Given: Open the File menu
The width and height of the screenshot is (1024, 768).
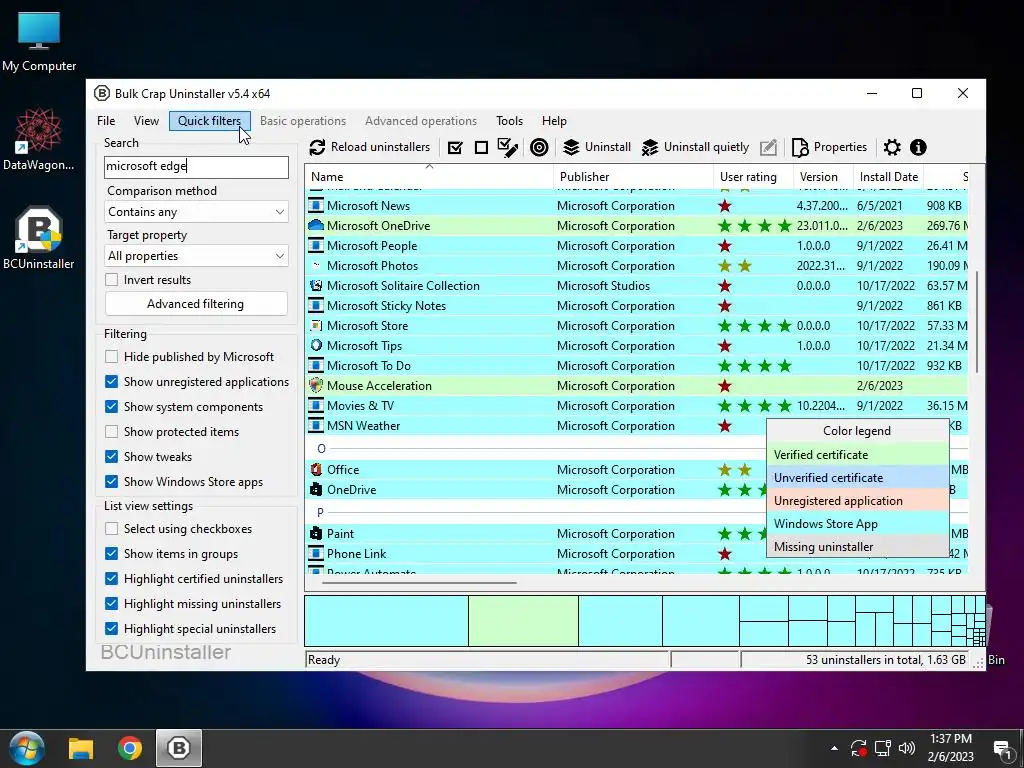Looking at the screenshot, I should coord(106,121).
